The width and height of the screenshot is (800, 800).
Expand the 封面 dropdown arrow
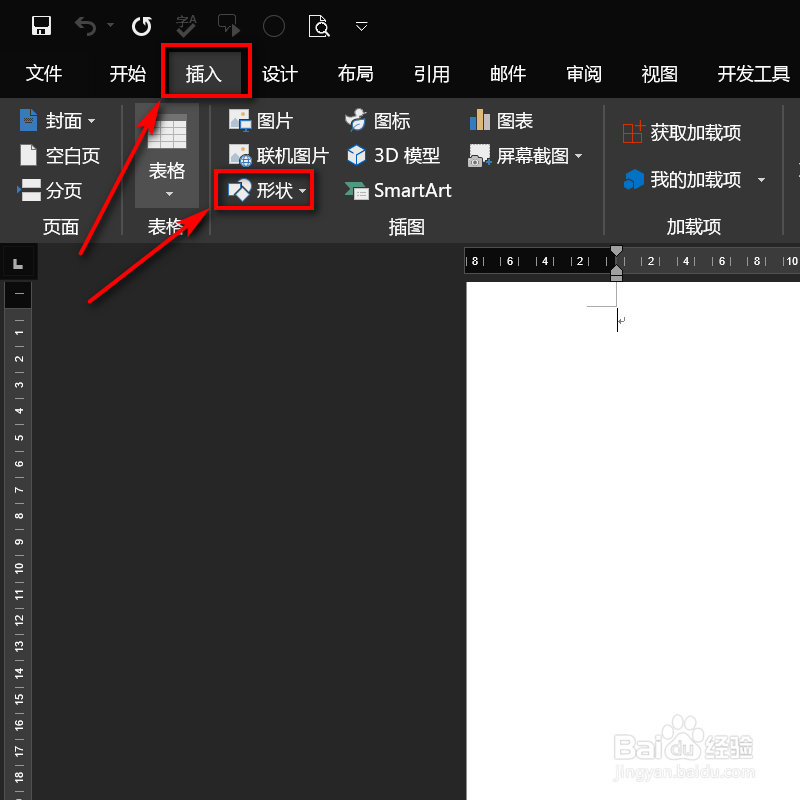(91, 121)
